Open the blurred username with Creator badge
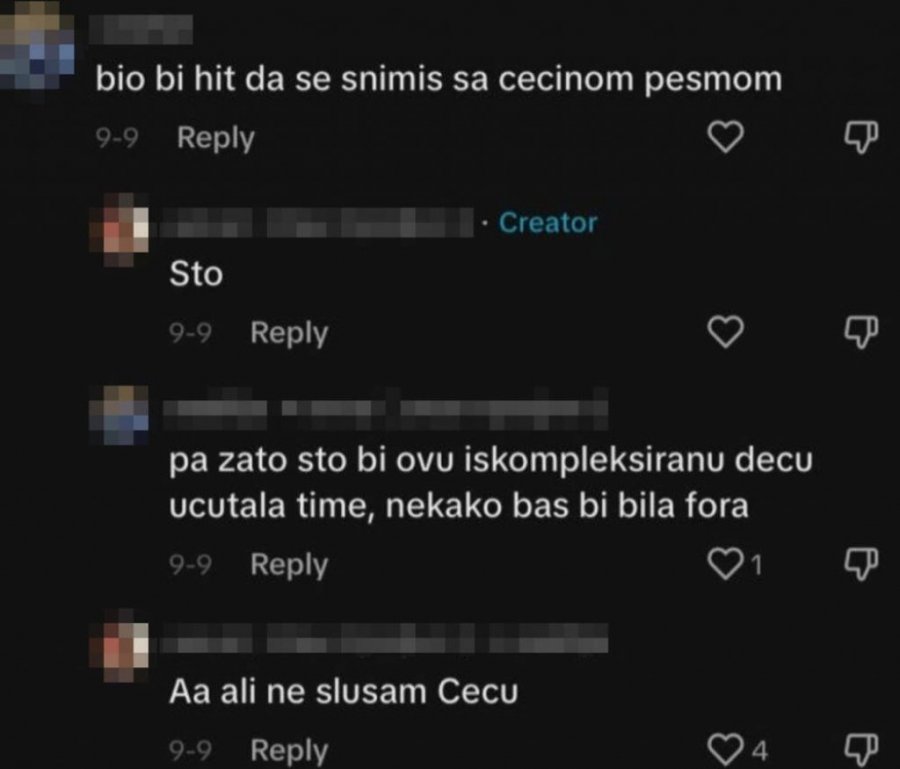 (317, 223)
